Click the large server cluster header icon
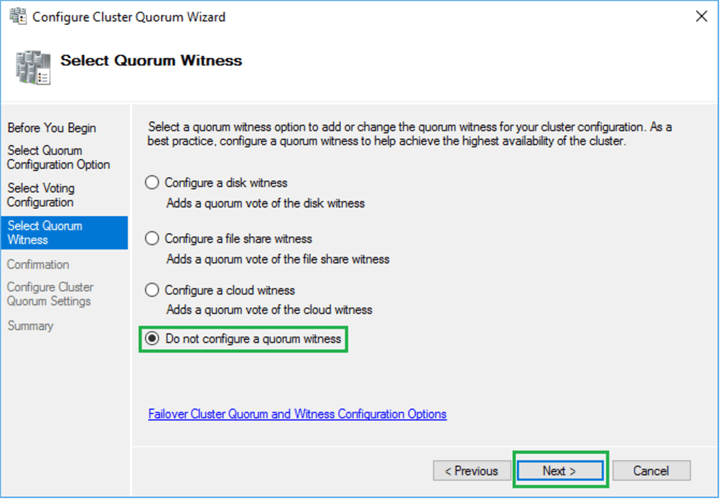This screenshot has height=499, width=720. coord(33,67)
